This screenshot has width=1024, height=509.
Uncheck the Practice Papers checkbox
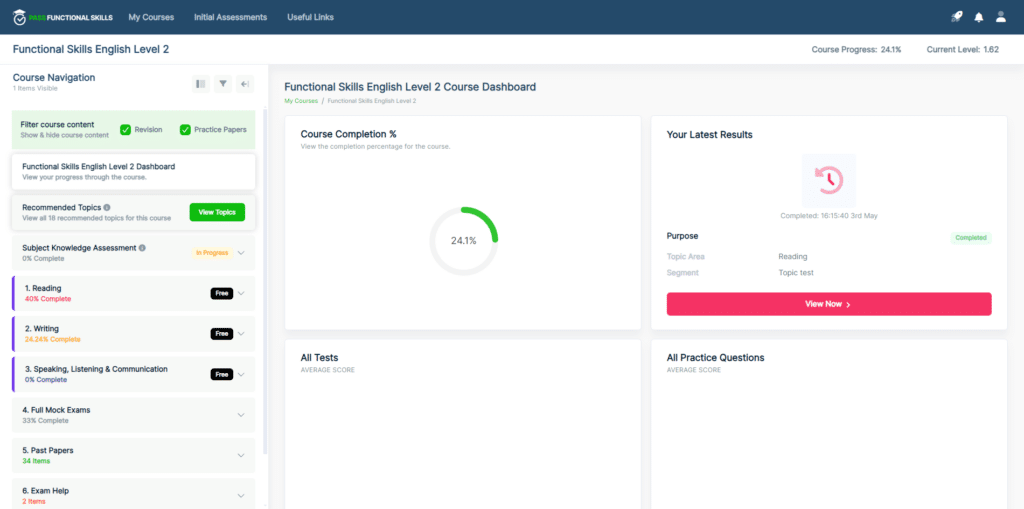point(185,130)
